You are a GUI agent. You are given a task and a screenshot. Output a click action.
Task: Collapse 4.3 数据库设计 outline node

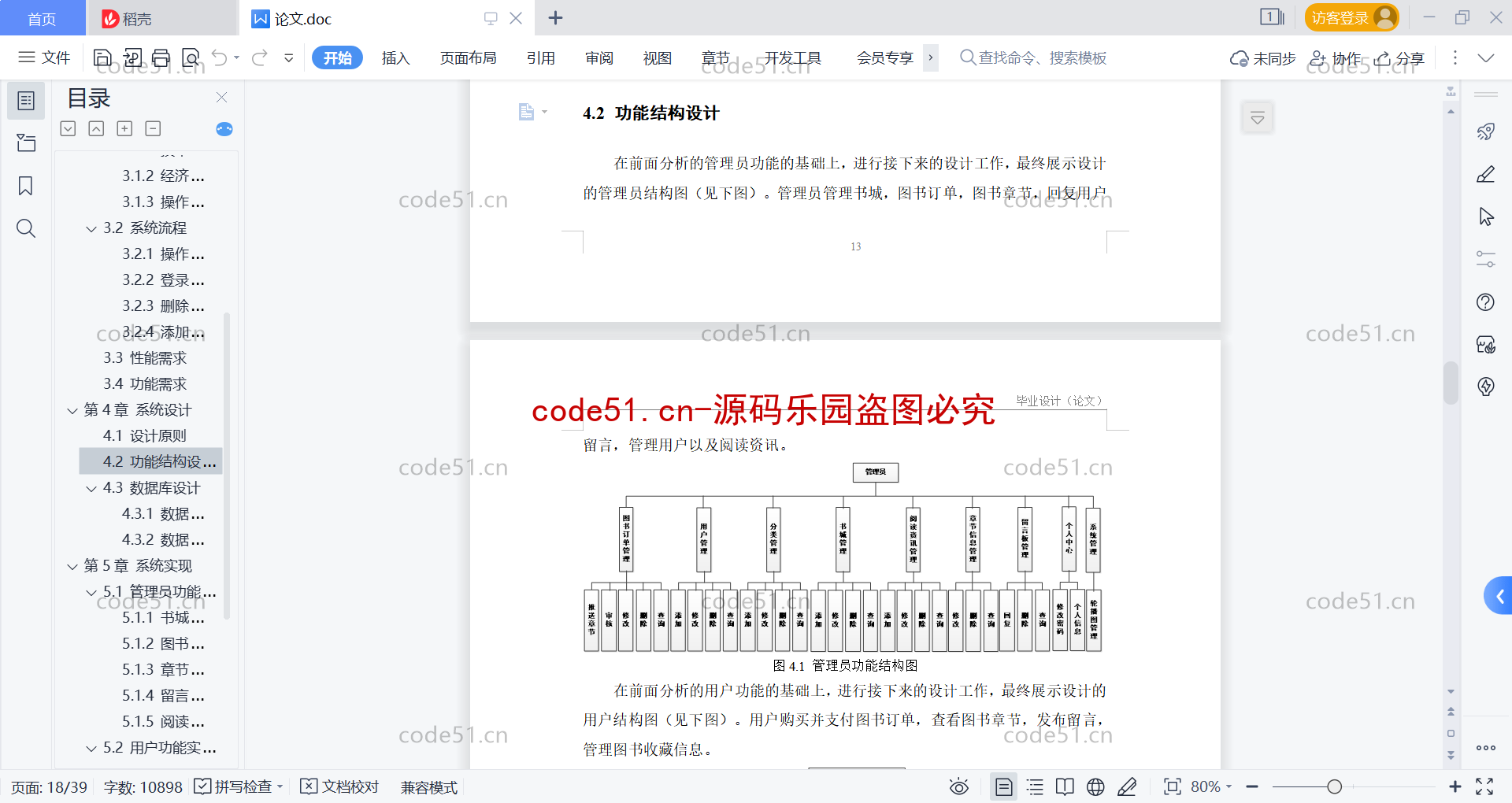91,489
